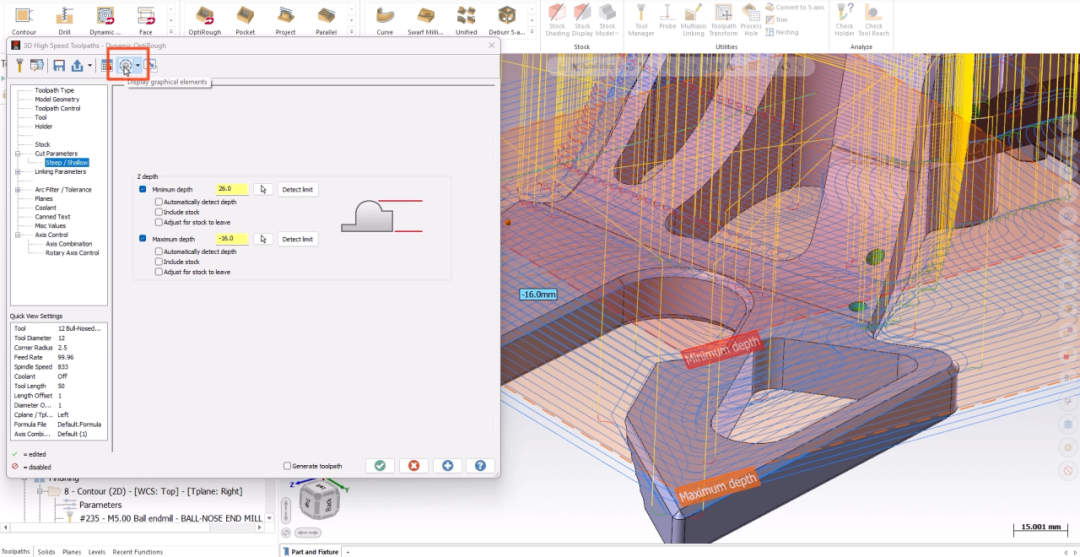
Task: Open the Recent Functions tab
Action: pos(138,551)
